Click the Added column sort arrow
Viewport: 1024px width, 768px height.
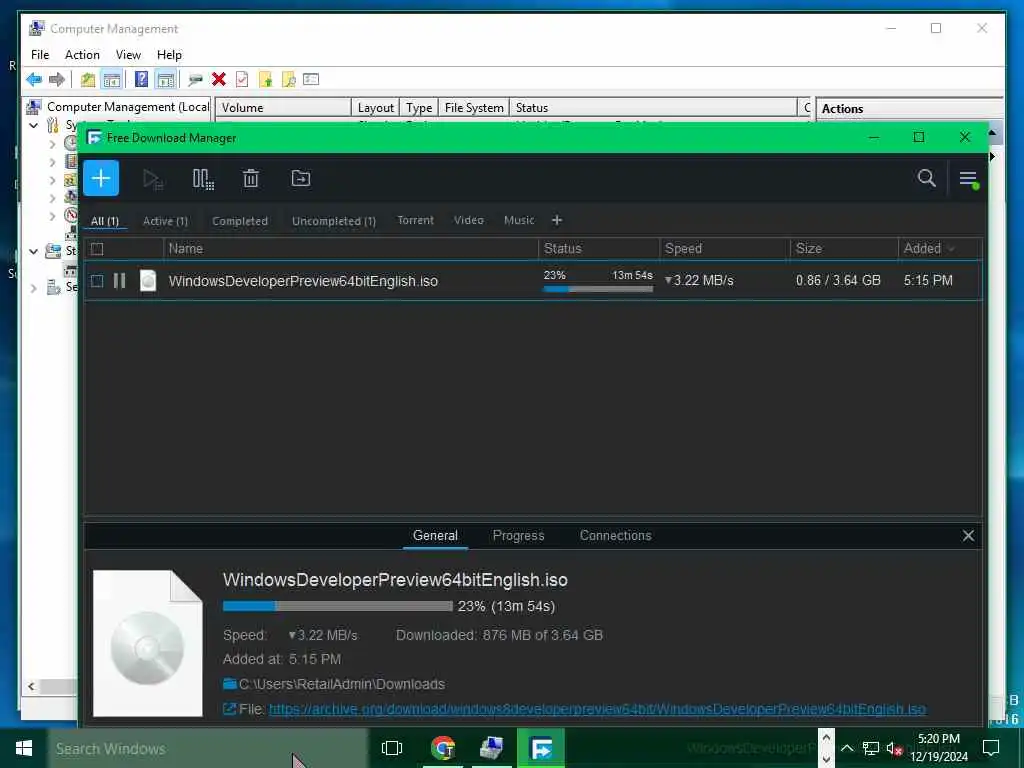click(951, 249)
